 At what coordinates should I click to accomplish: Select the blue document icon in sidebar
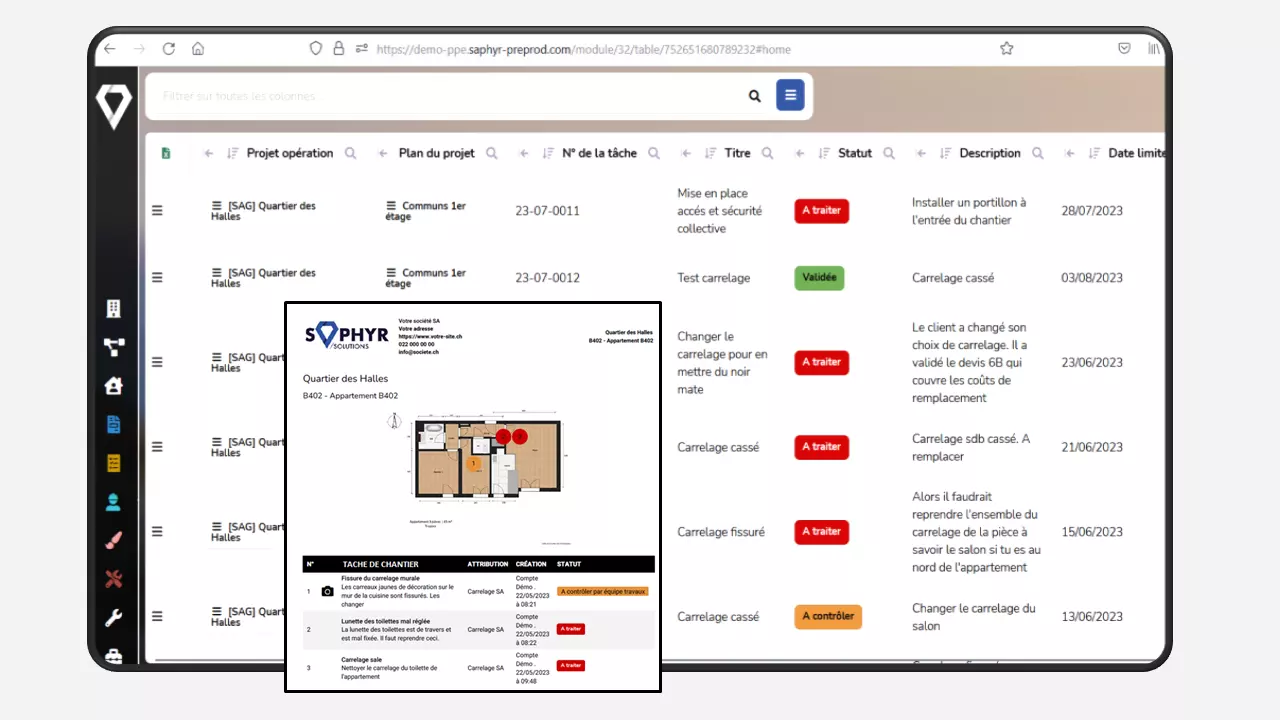point(113,424)
